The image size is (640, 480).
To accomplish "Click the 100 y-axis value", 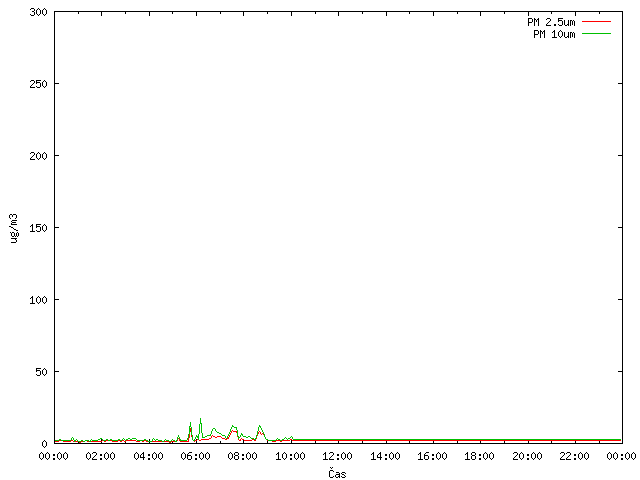I will 38,300.
